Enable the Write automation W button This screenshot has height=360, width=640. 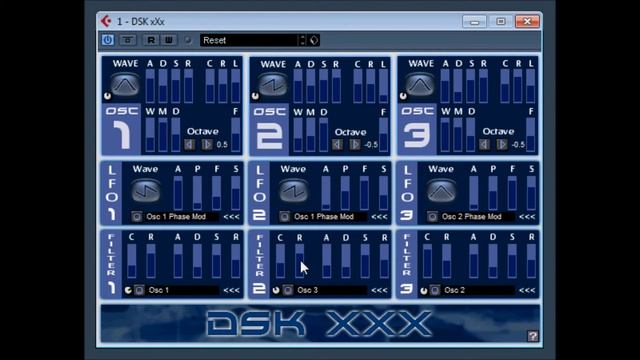tap(168, 40)
